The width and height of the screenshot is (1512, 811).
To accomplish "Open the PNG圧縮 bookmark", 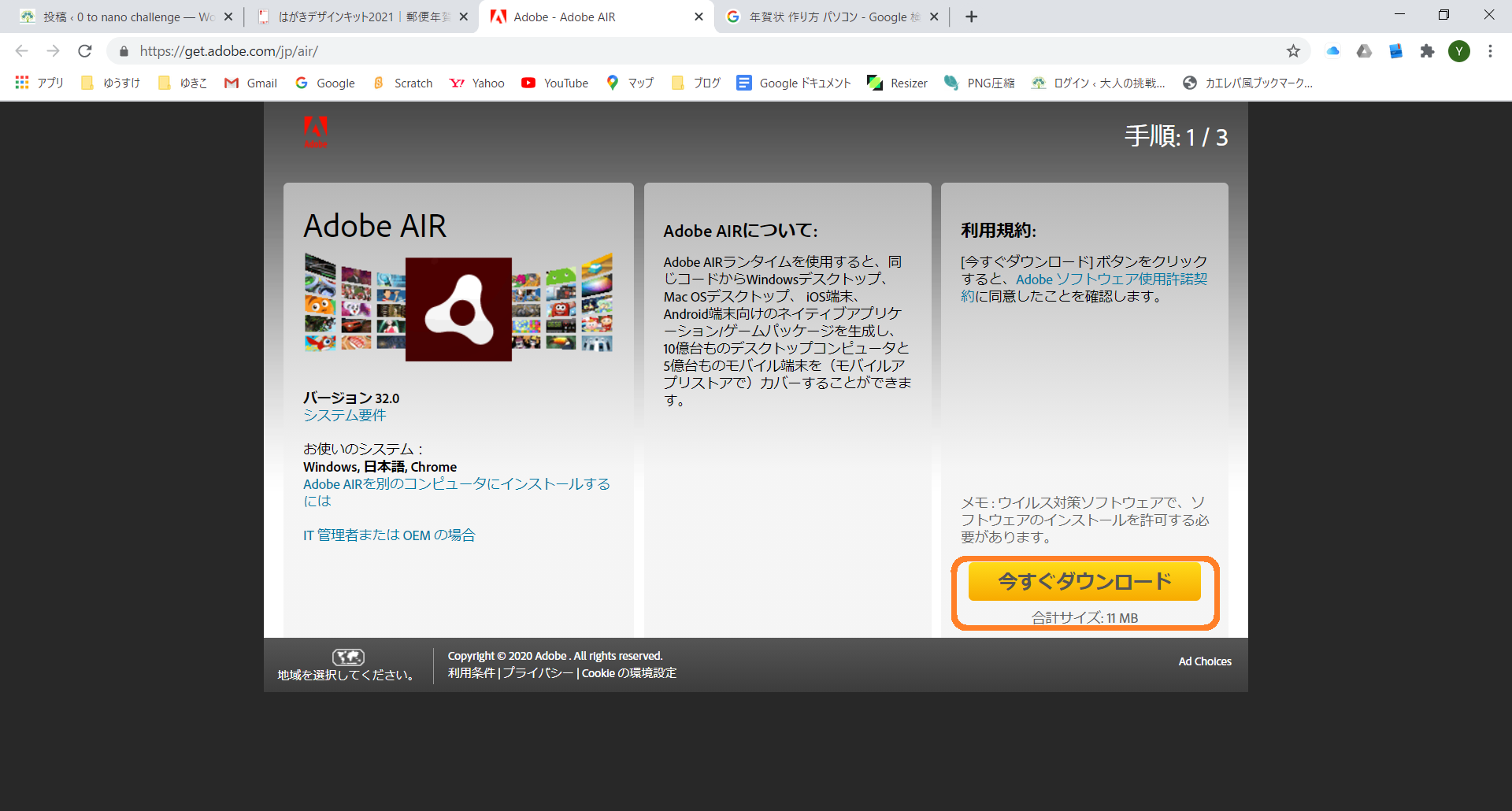I will click(x=979, y=83).
